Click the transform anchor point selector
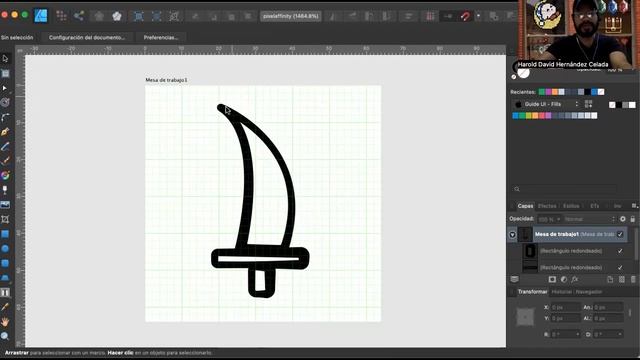The width and height of the screenshot is (640, 360). 525,317
